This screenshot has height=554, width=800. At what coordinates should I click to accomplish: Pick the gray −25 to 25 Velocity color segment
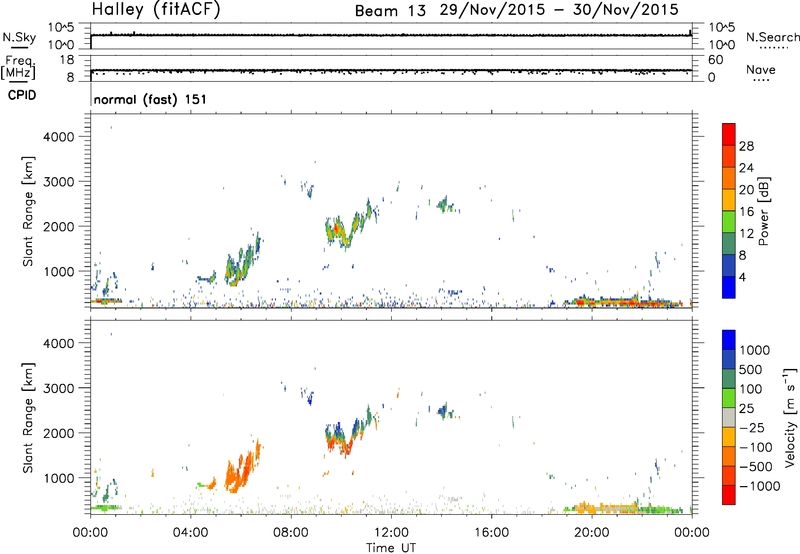(729, 417)
